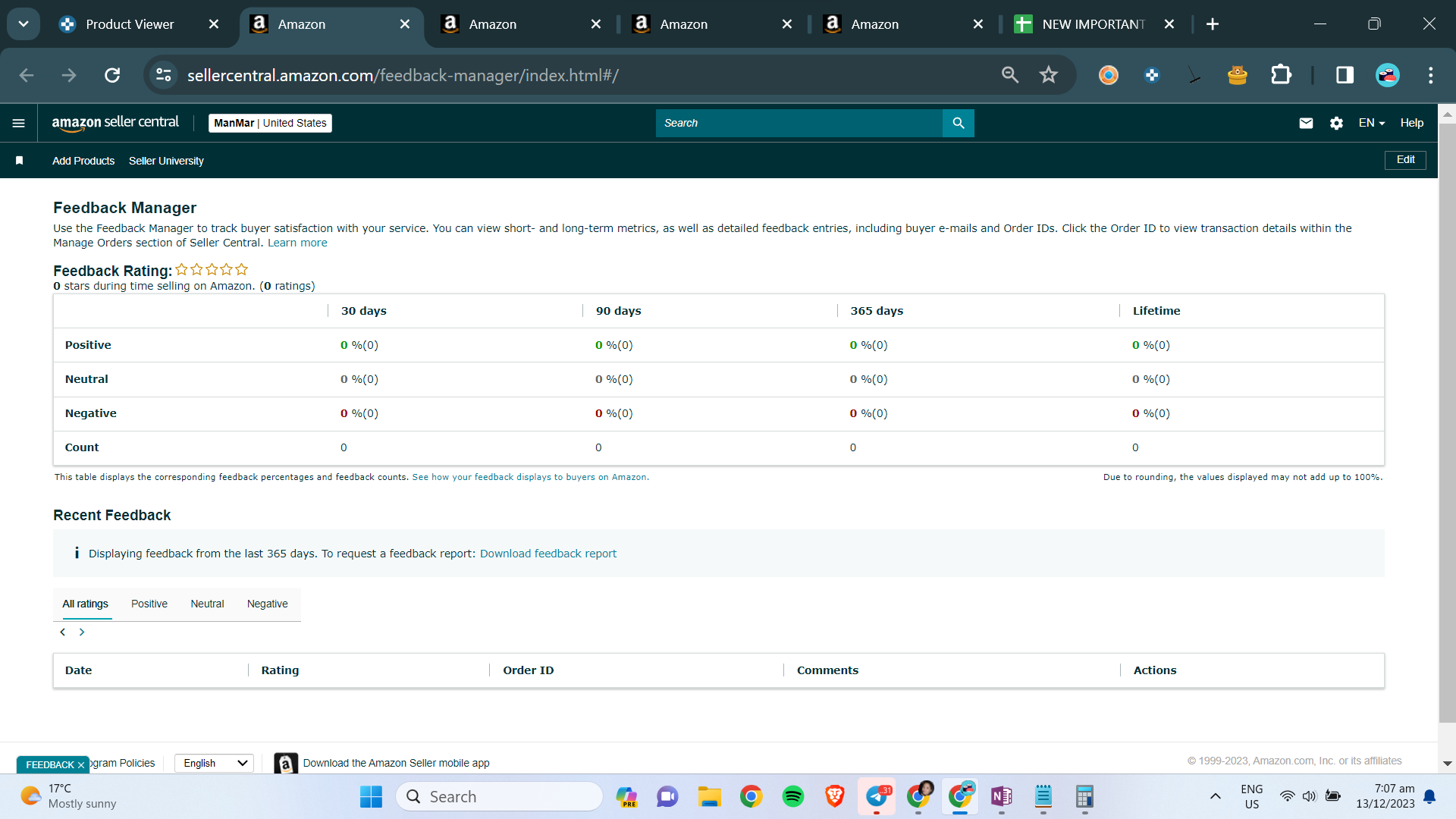Click the browser forward arrow
The height and width of the screenshot is (819, 1456).
coord(69,75)
